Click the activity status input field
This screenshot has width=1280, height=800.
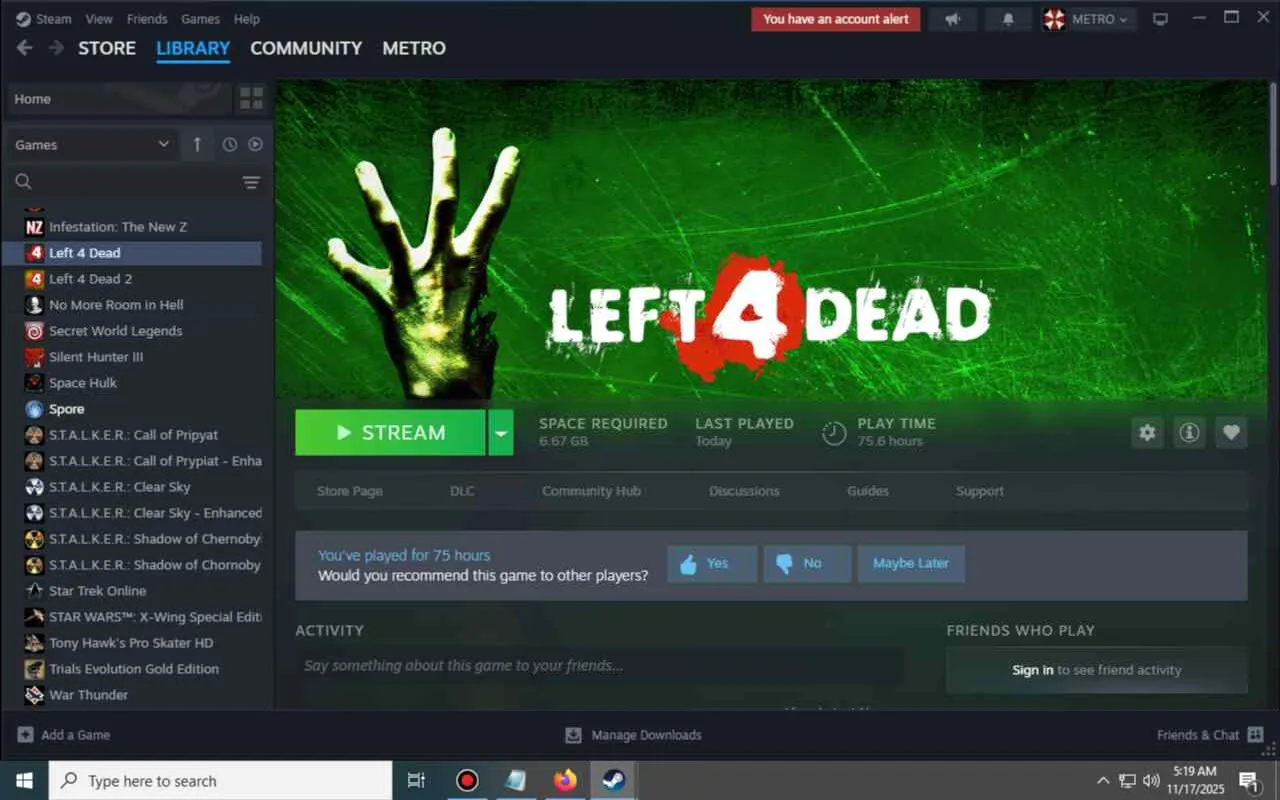click(x=600, y=666)
